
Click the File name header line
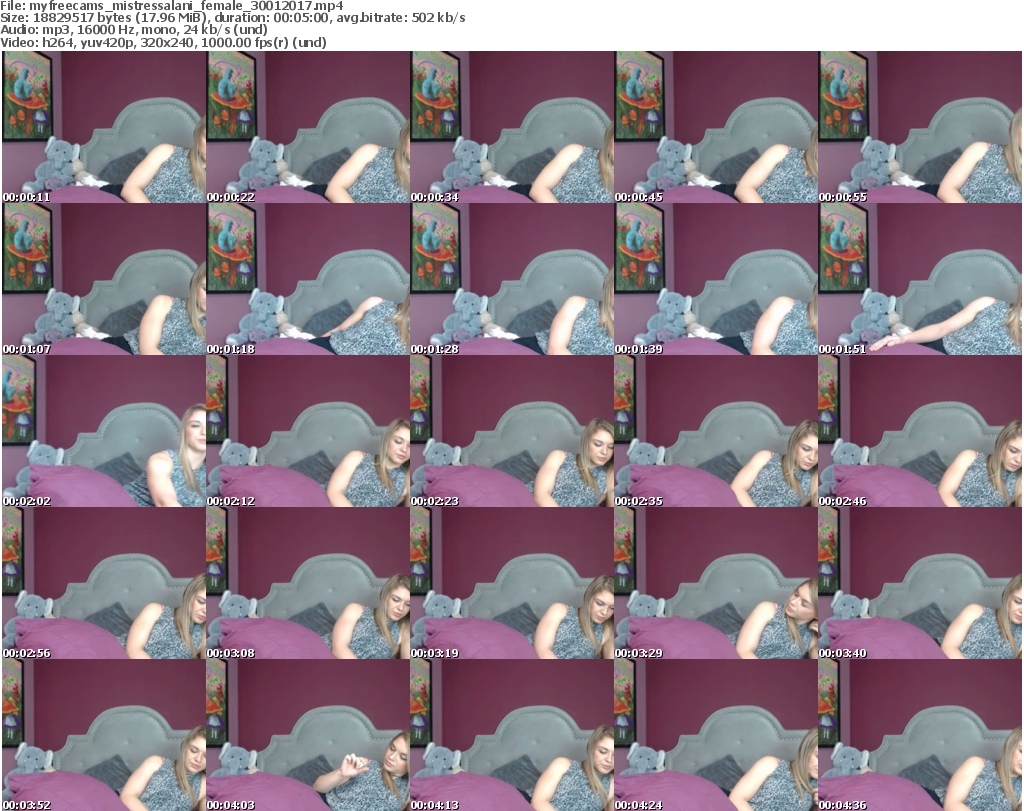click(x=172, y=6)
